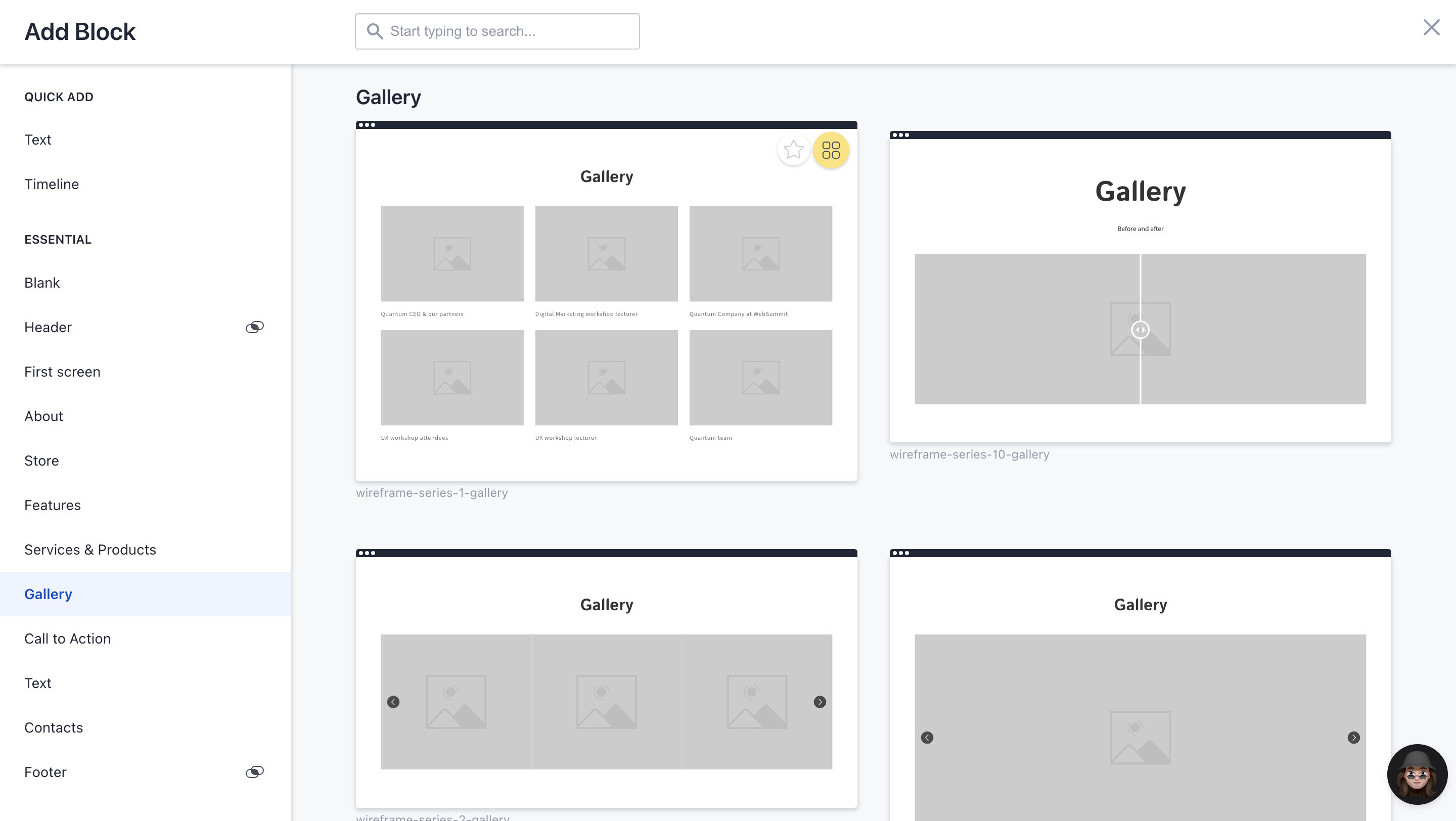Click the 'Quantum team' caption
Screen dimensions: 1456x821
click(710, 438)
